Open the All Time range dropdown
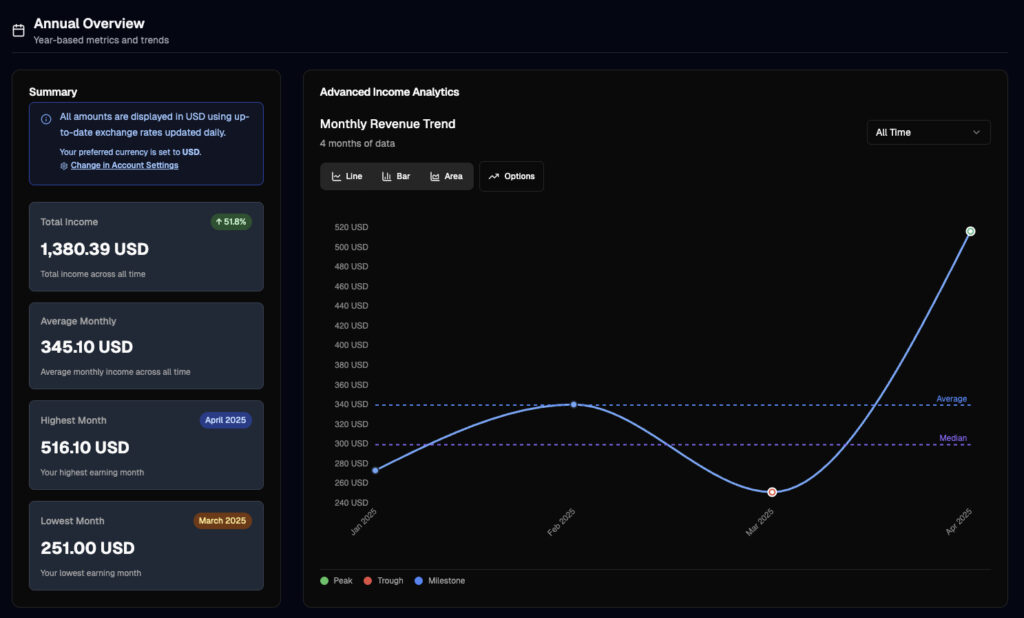Image resolution: width=1024 pixels, height=618 pixels. point(928,131)
